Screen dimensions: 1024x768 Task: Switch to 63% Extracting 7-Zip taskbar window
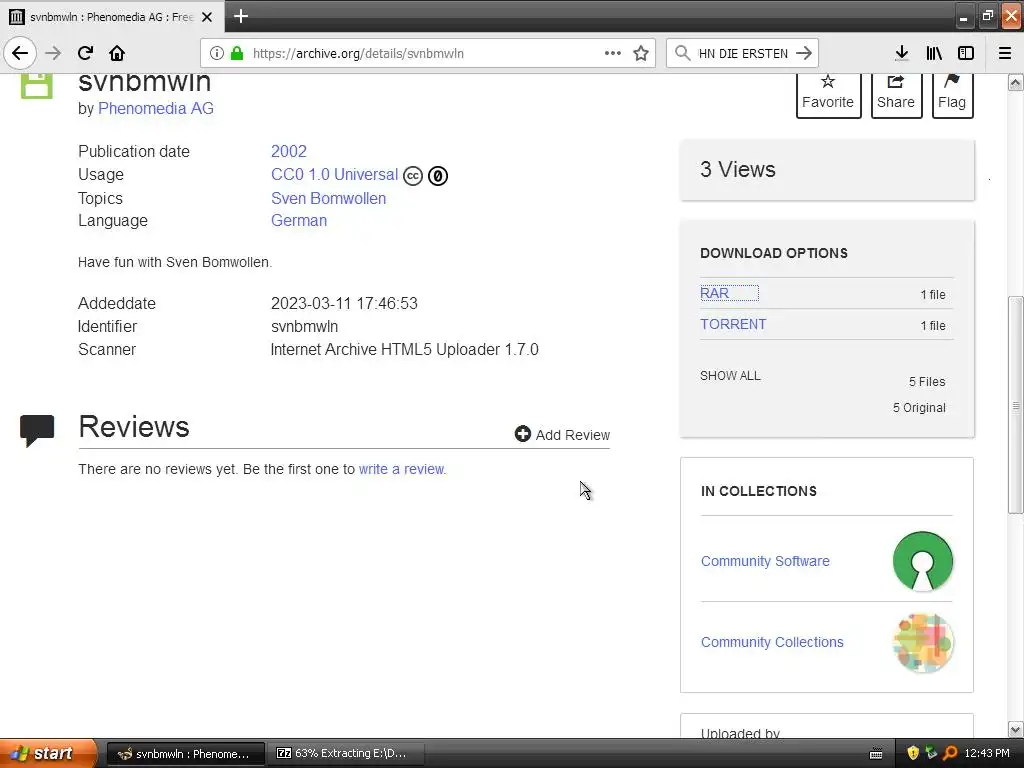[x=346, y=754]
